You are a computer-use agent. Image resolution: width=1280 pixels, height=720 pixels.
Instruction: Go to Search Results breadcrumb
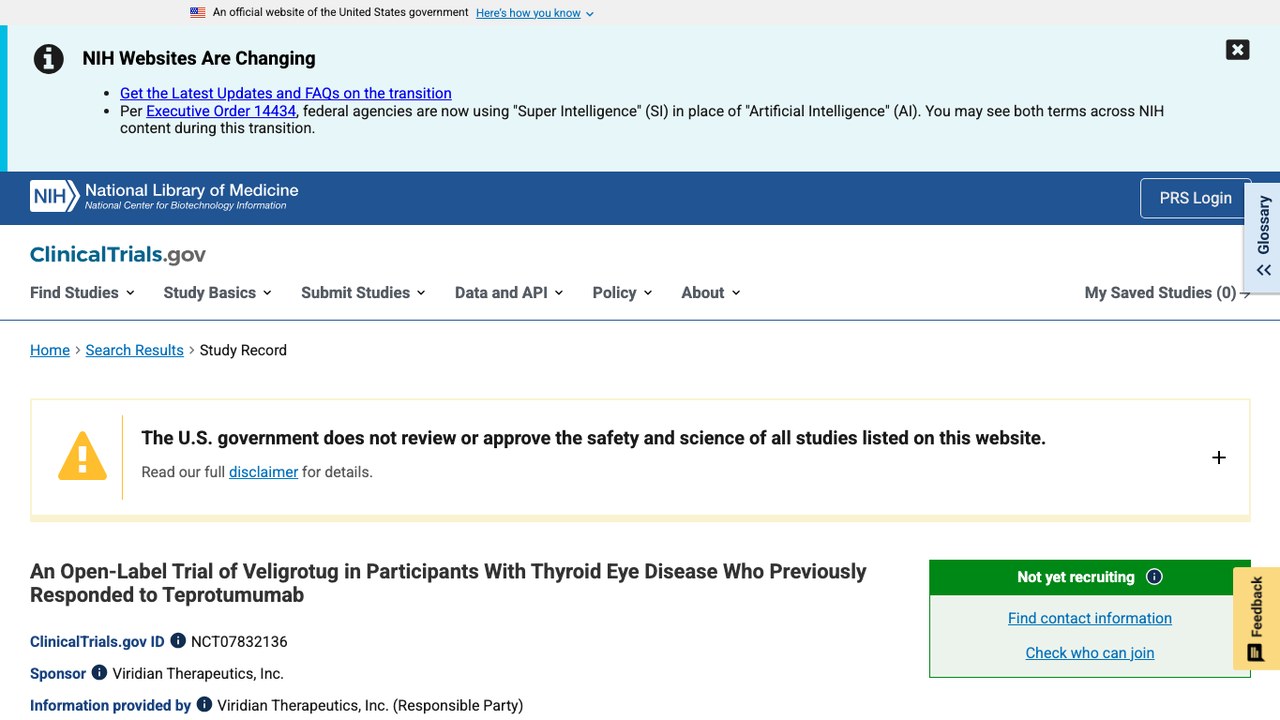(x=134, y=350)
